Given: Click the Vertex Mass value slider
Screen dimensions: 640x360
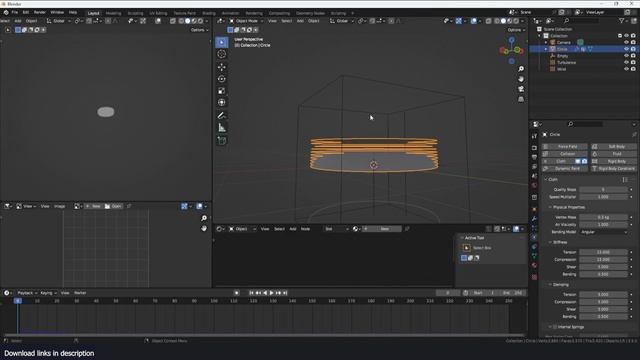Looking at the screenshot, I should pyautogui.click(x=604, y=217).
